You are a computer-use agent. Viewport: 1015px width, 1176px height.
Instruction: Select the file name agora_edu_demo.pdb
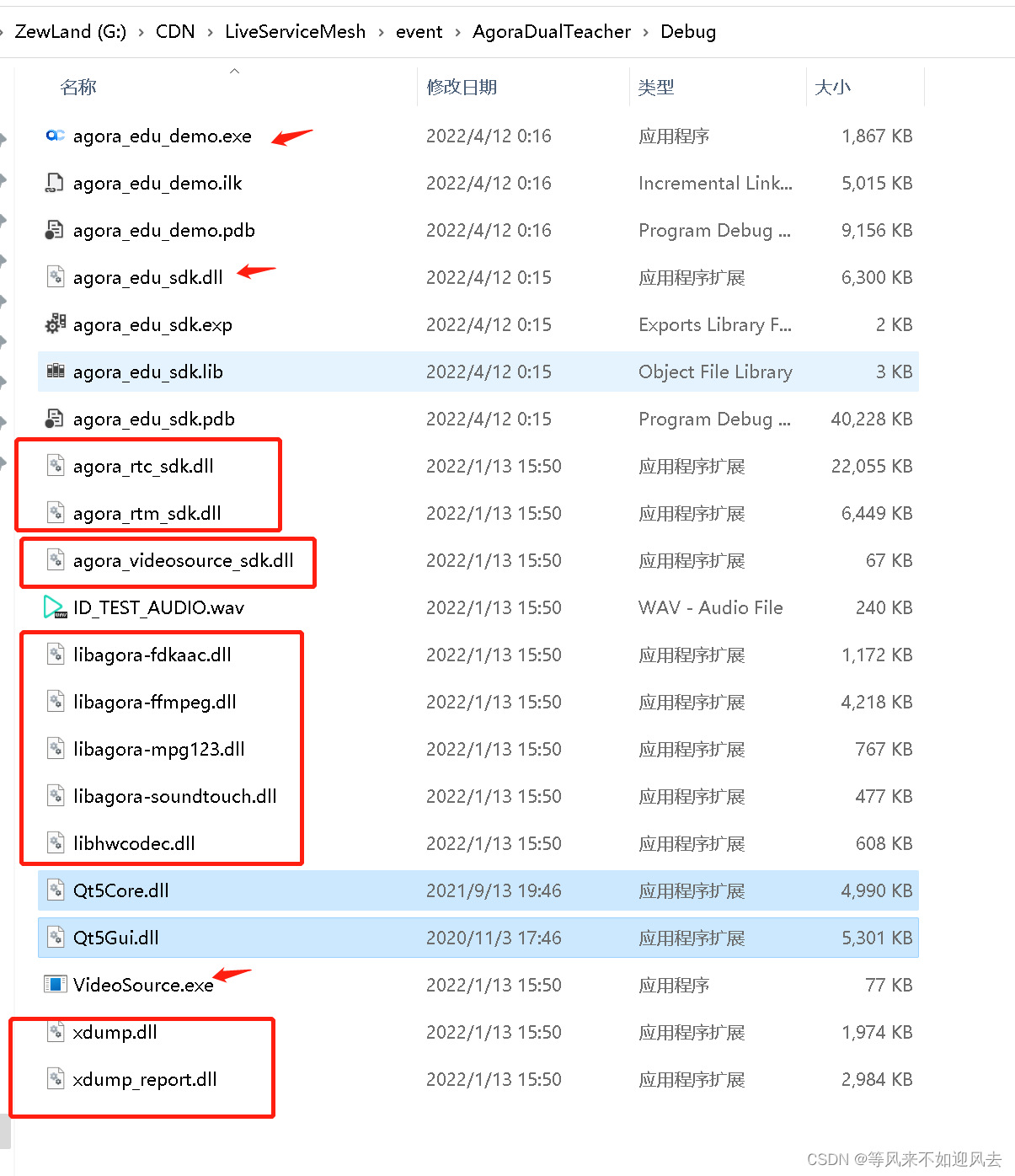pyautogui.click(x=164, y=231)
